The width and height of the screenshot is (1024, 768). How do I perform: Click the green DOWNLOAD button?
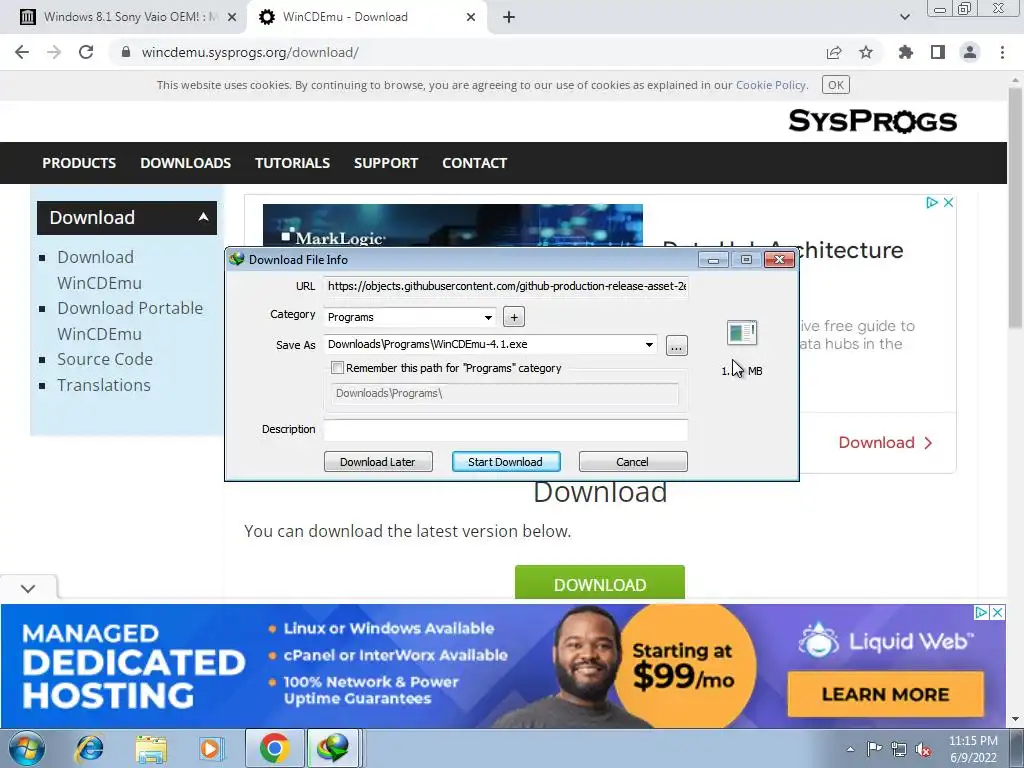pos(600,583)
